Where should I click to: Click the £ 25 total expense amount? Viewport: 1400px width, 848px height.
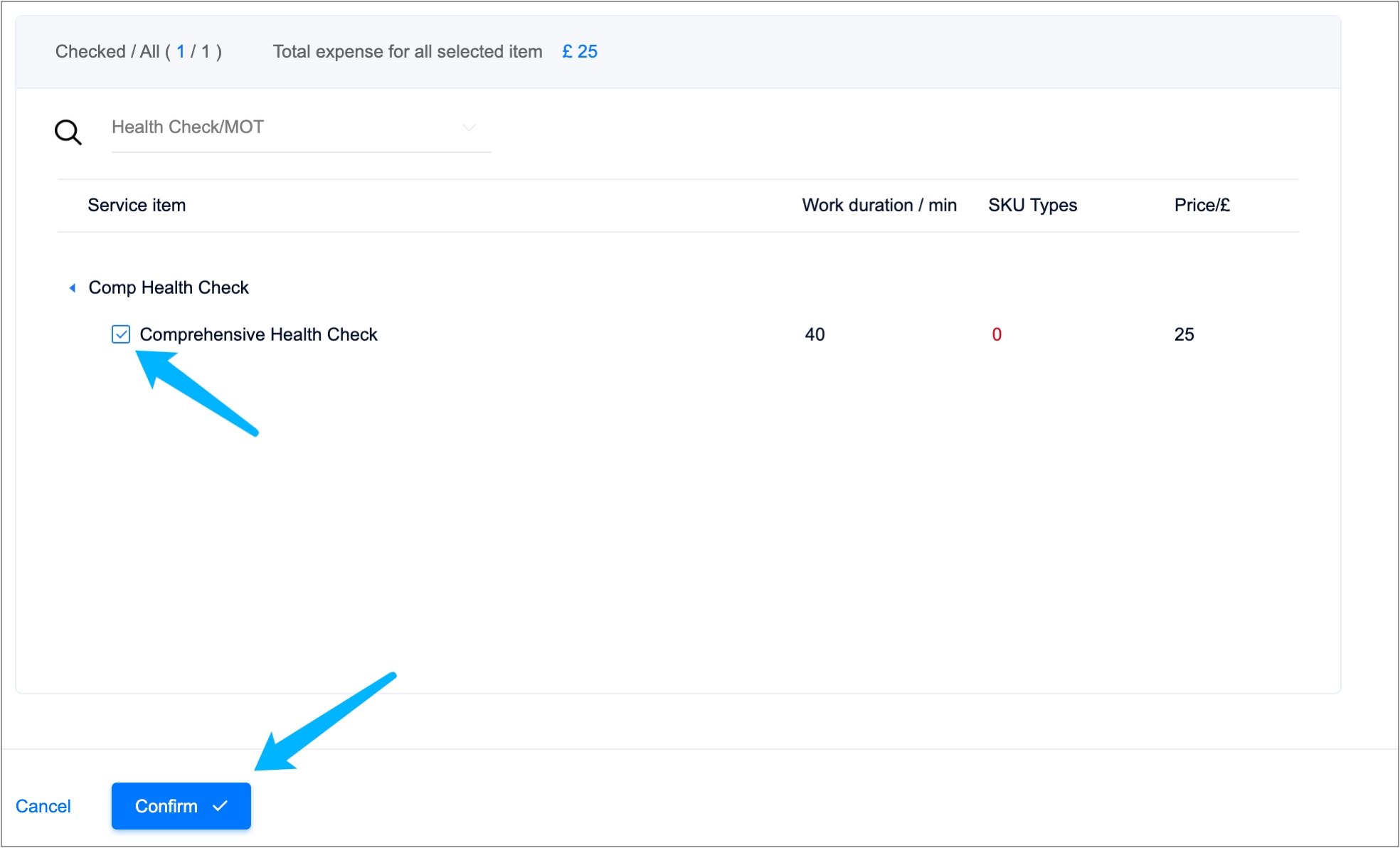580,52
